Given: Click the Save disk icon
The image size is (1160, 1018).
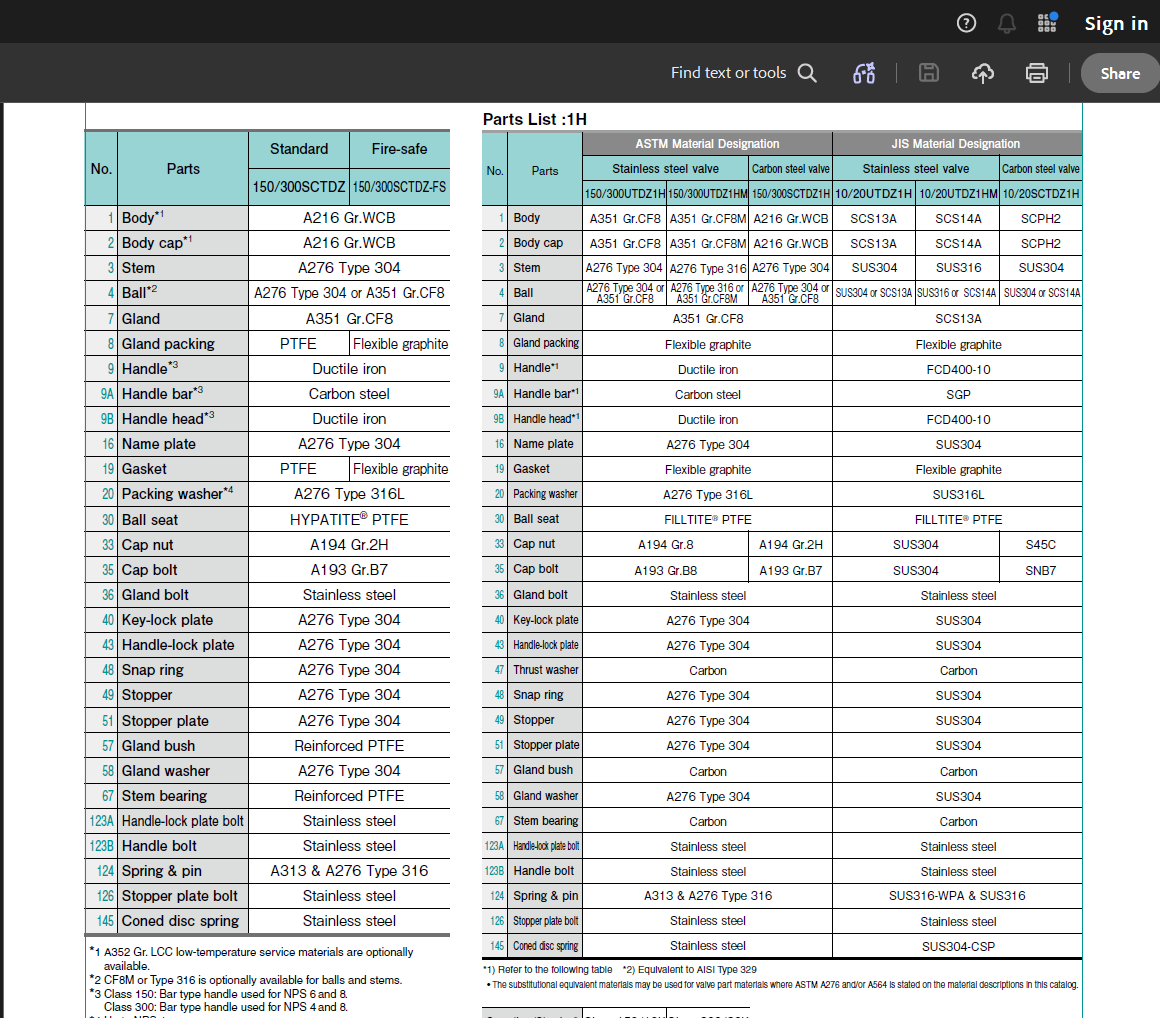Looking at the screenshot, I should tap(928, 73).
